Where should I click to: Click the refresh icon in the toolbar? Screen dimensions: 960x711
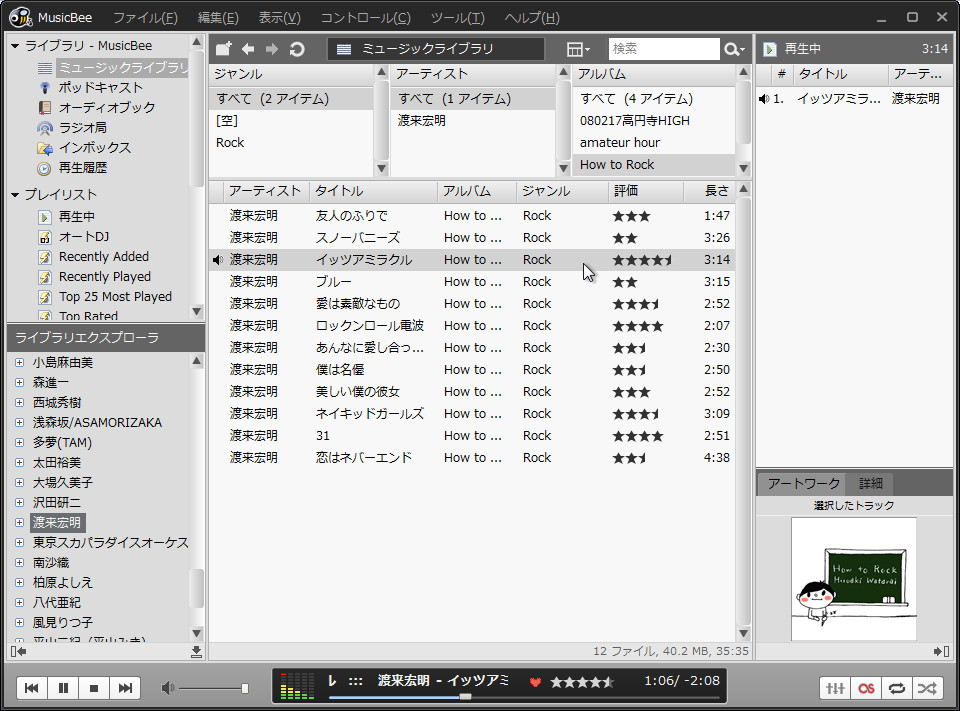point(297,48)
